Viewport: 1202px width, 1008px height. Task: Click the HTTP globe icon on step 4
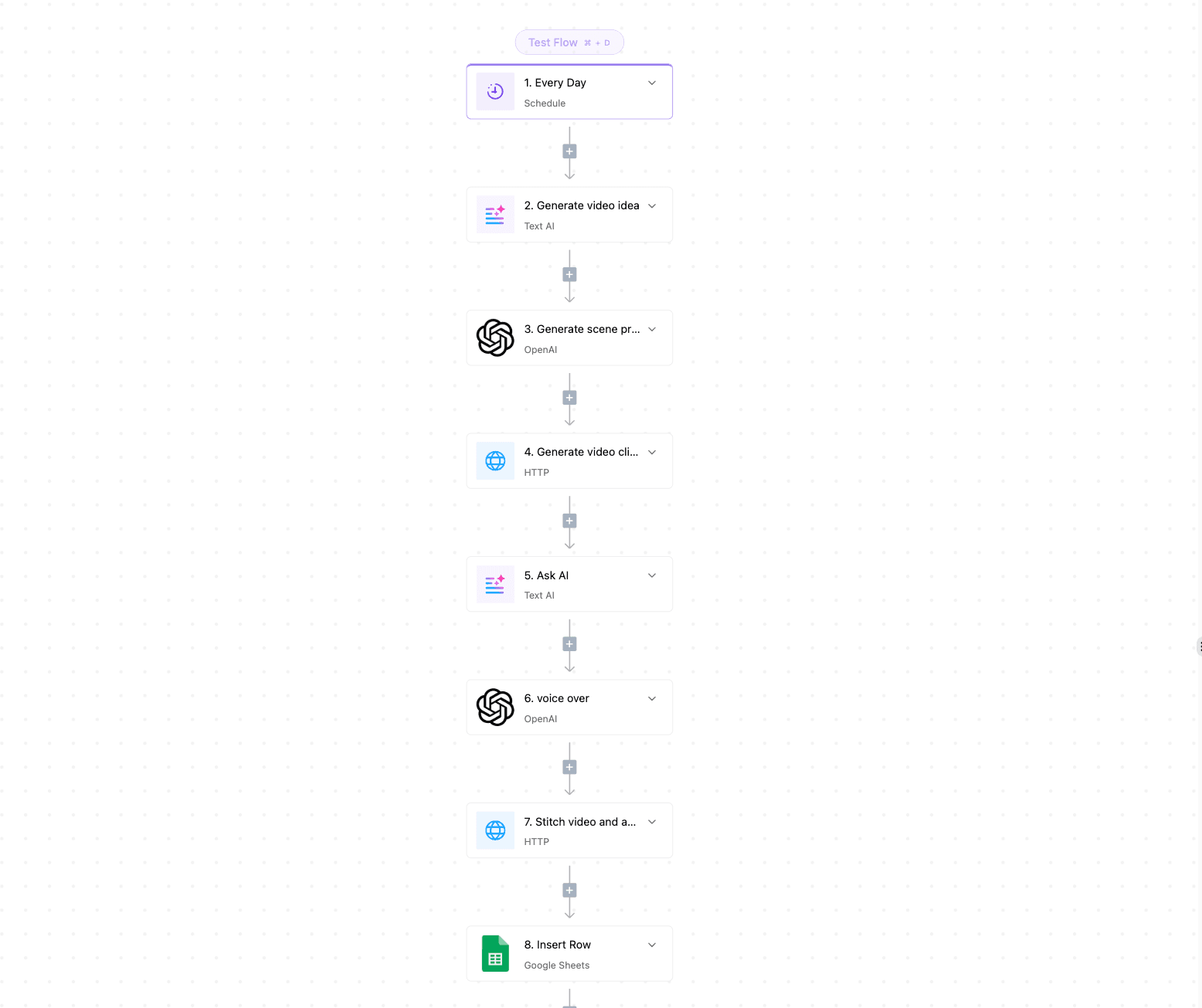[495, 461]
